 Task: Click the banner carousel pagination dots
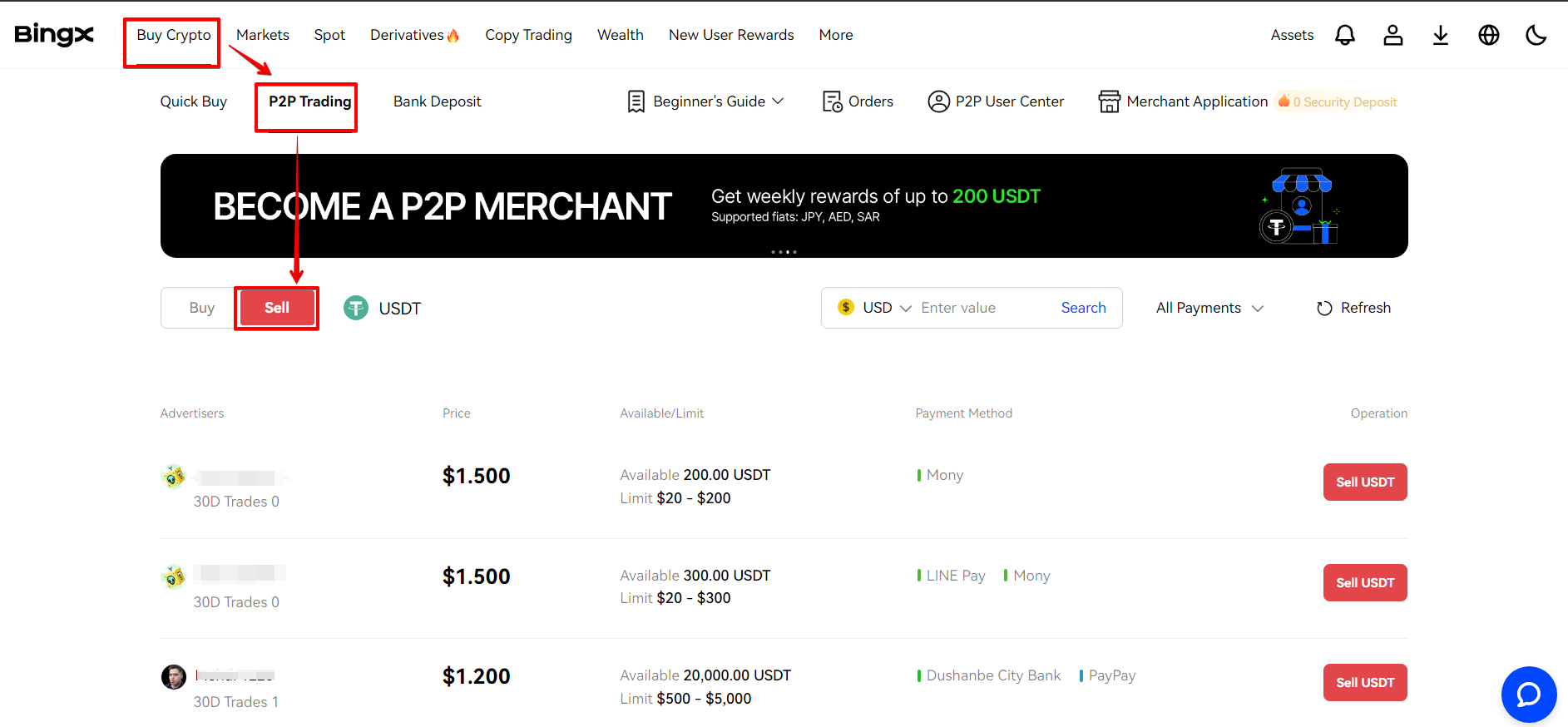tap(784, 252)
